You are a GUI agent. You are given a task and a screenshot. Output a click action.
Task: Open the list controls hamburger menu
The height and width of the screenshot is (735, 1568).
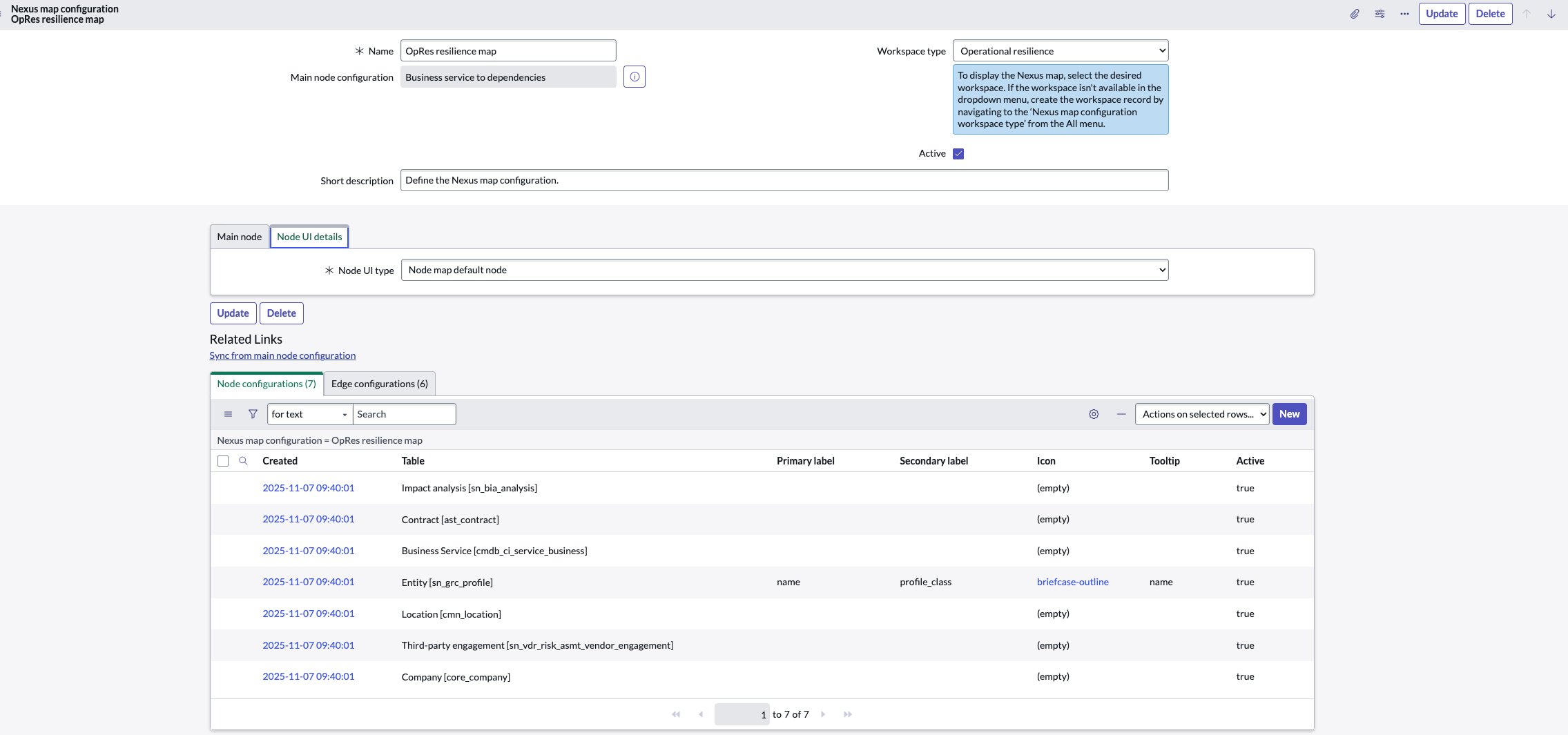coord(228,414)
